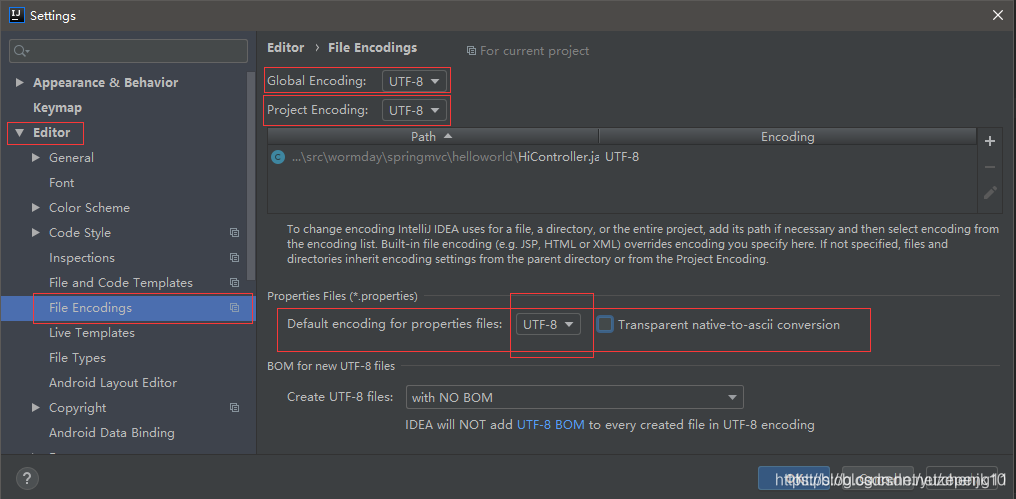Expand the Code Style node
This screenshot has width=1016, height=499.
click(x=36, y=233)
